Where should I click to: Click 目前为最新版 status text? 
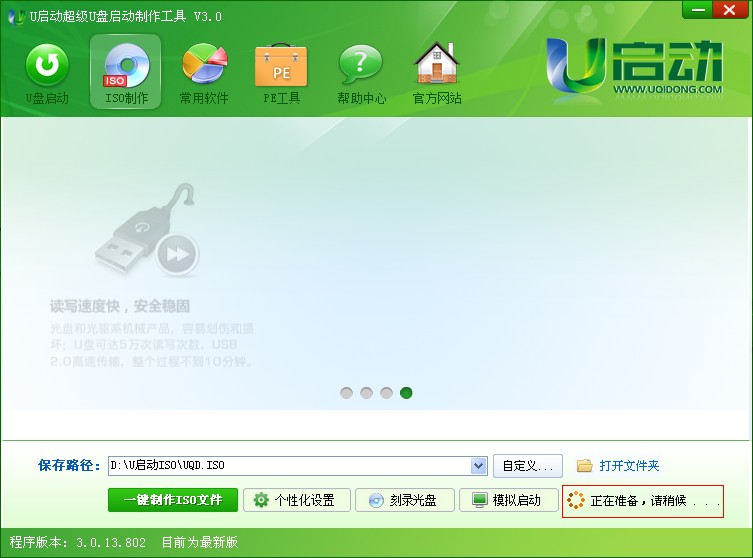point(200,543)
